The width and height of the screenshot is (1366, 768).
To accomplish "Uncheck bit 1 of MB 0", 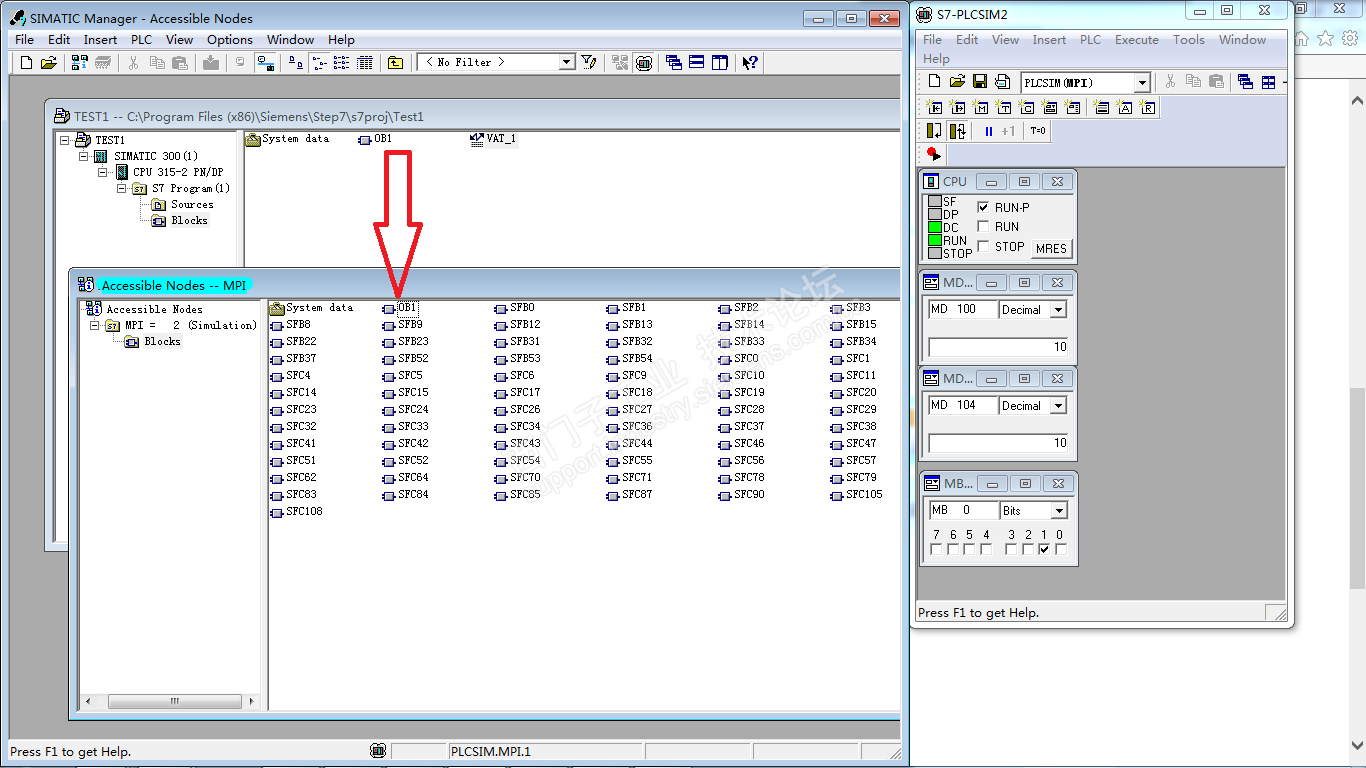I will [1044, 550].
